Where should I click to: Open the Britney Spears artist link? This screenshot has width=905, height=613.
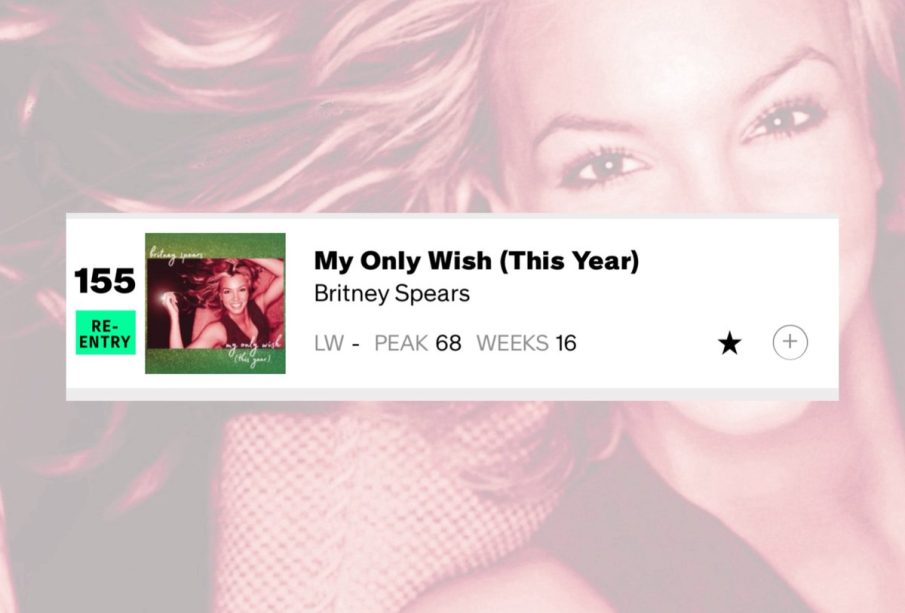[x=392, y=294]
